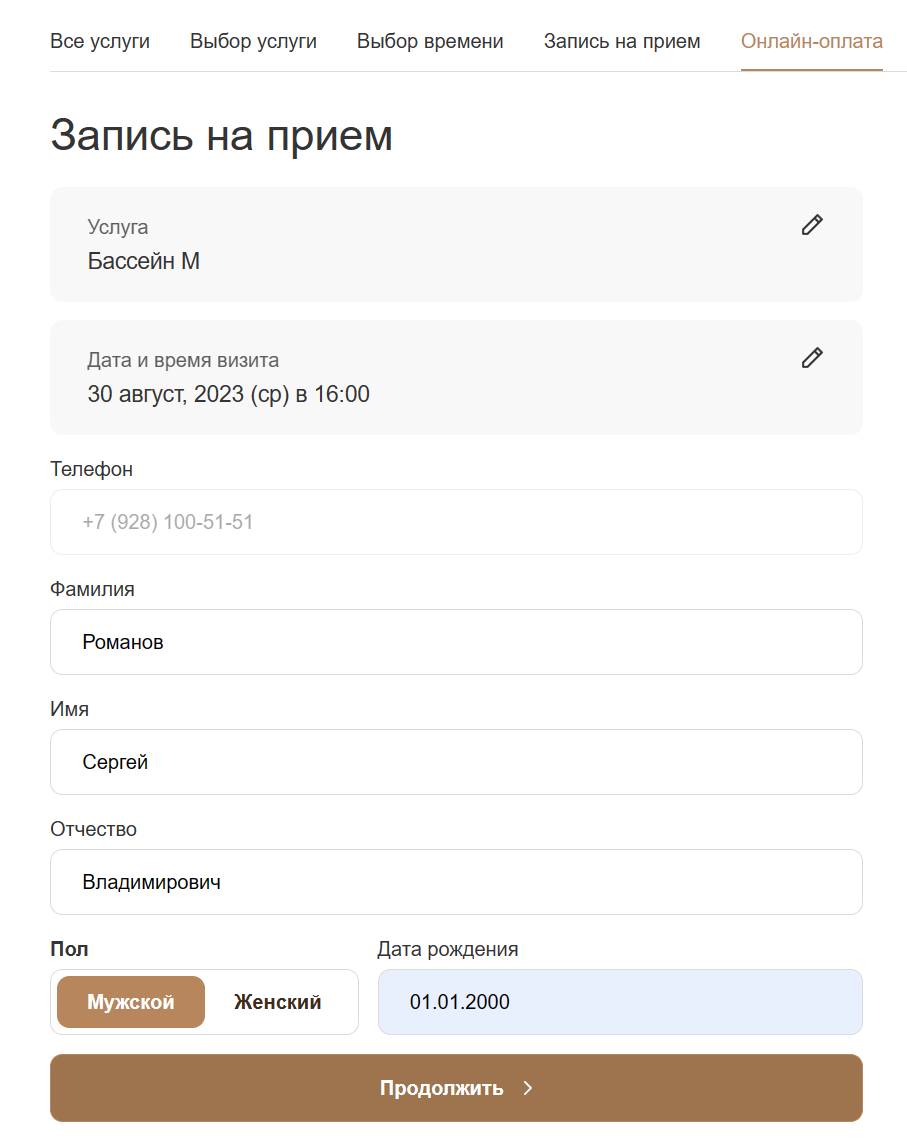Image resolution: width=907 pixels, height=1143 pixels.
Task: Focus the Телефон input field
Action: click(x=456, y=522)
